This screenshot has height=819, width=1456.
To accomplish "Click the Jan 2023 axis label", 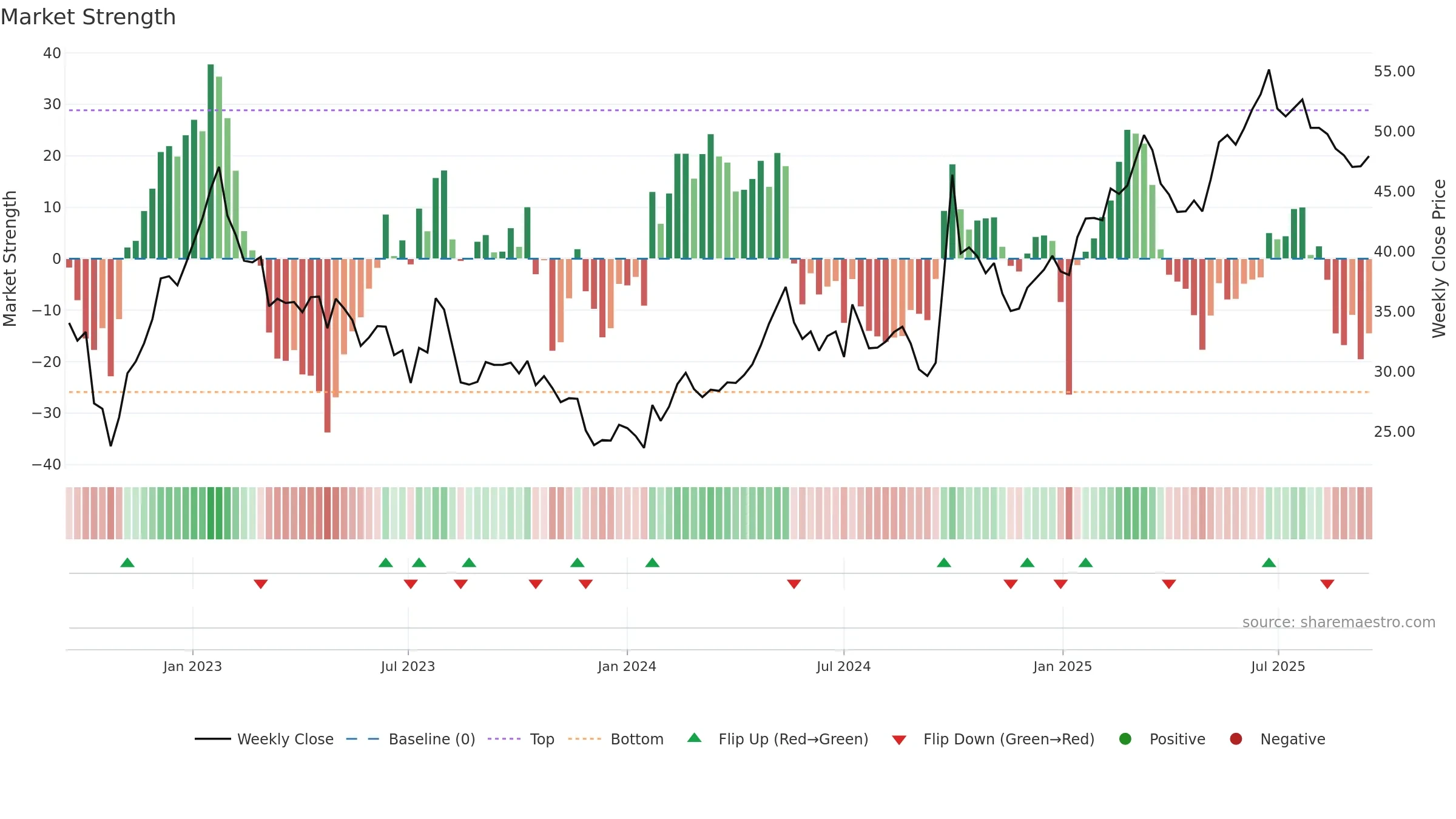I will (192, 666).
